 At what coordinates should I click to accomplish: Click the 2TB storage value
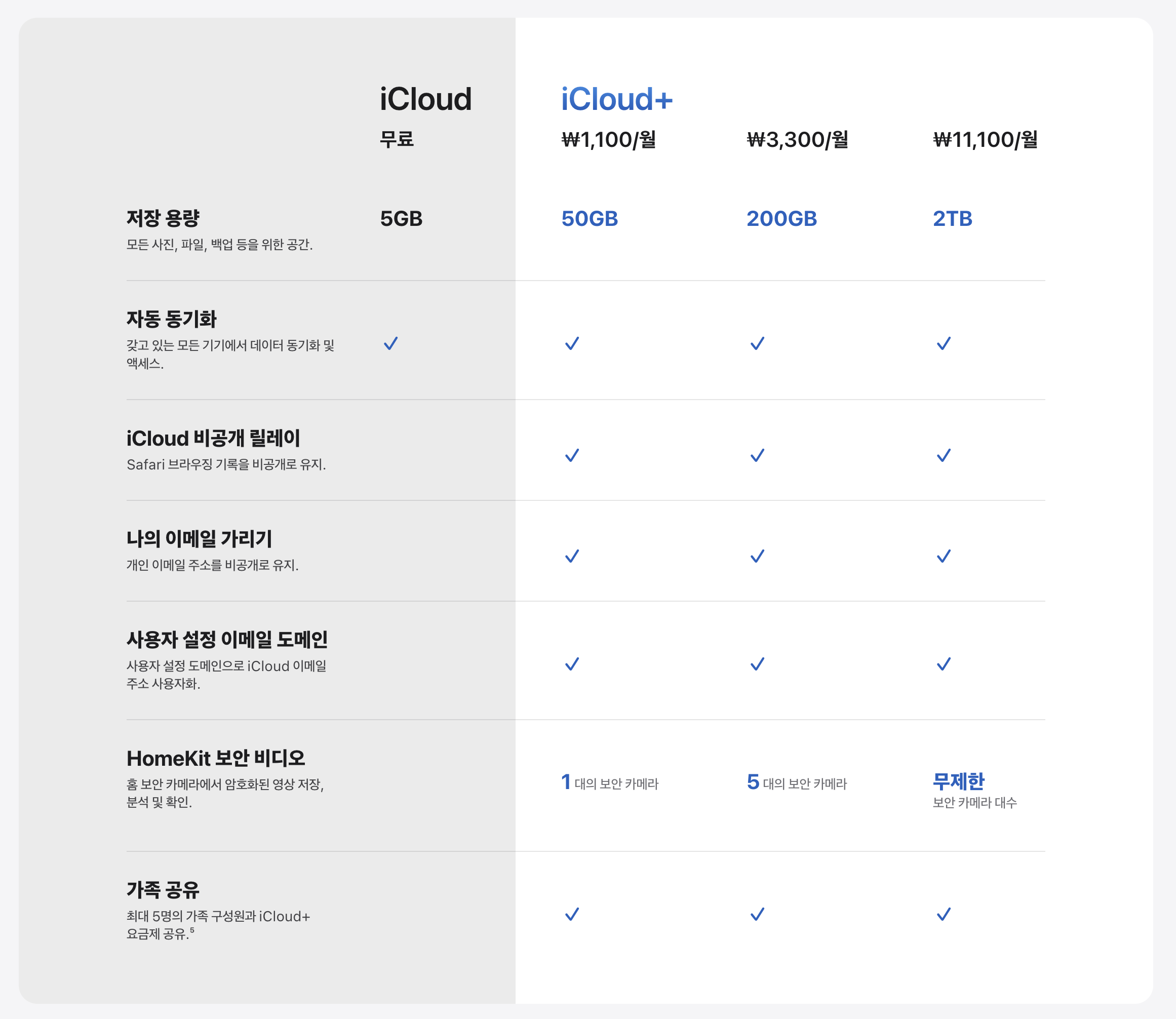tap(953, 219)
